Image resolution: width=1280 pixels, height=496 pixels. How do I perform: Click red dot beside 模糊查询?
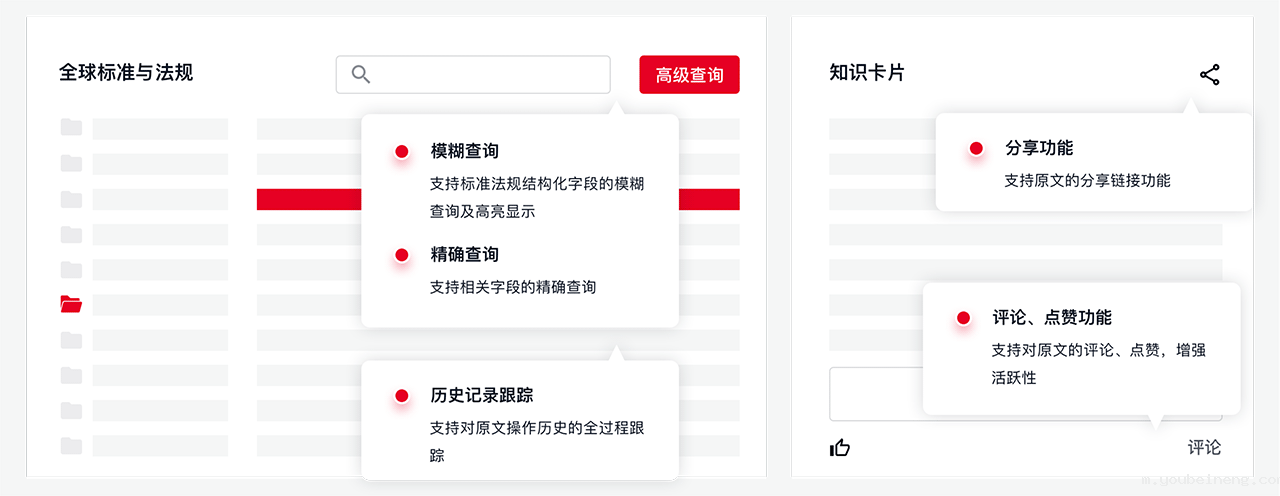coord(401,152)
